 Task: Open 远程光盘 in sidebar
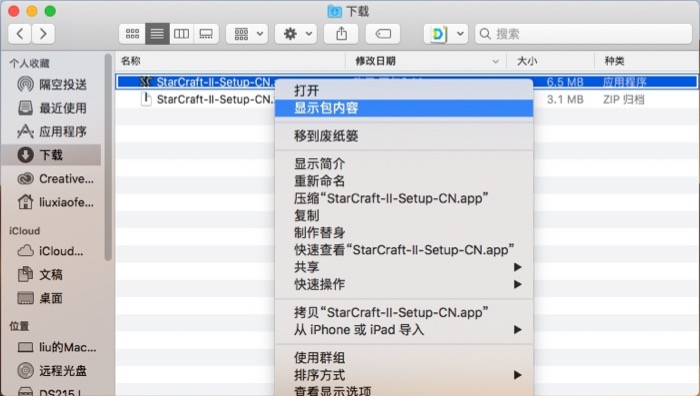pyautogui.click(x=53, y=371)
